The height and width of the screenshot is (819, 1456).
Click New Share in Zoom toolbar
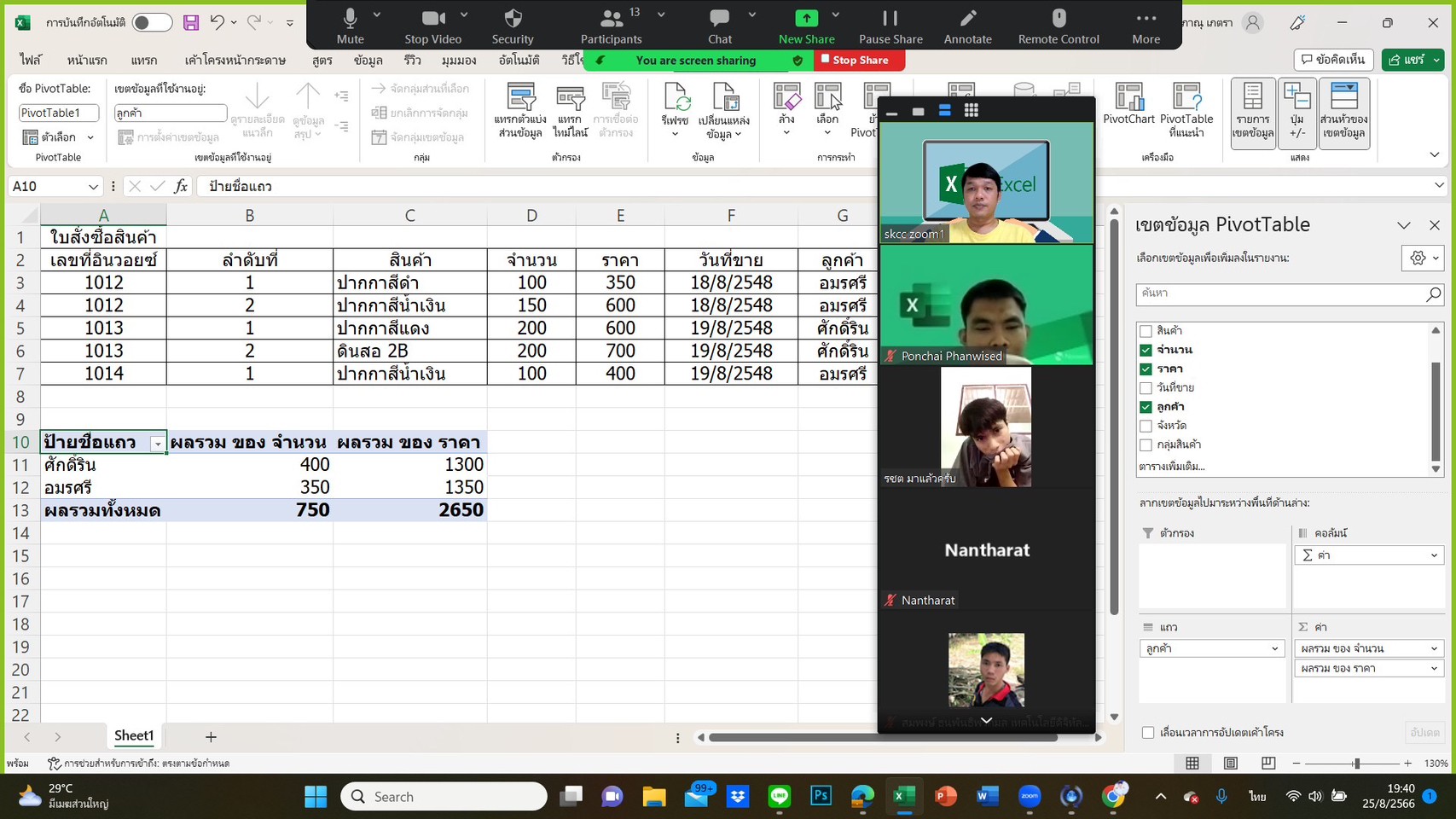coord(806,26)
